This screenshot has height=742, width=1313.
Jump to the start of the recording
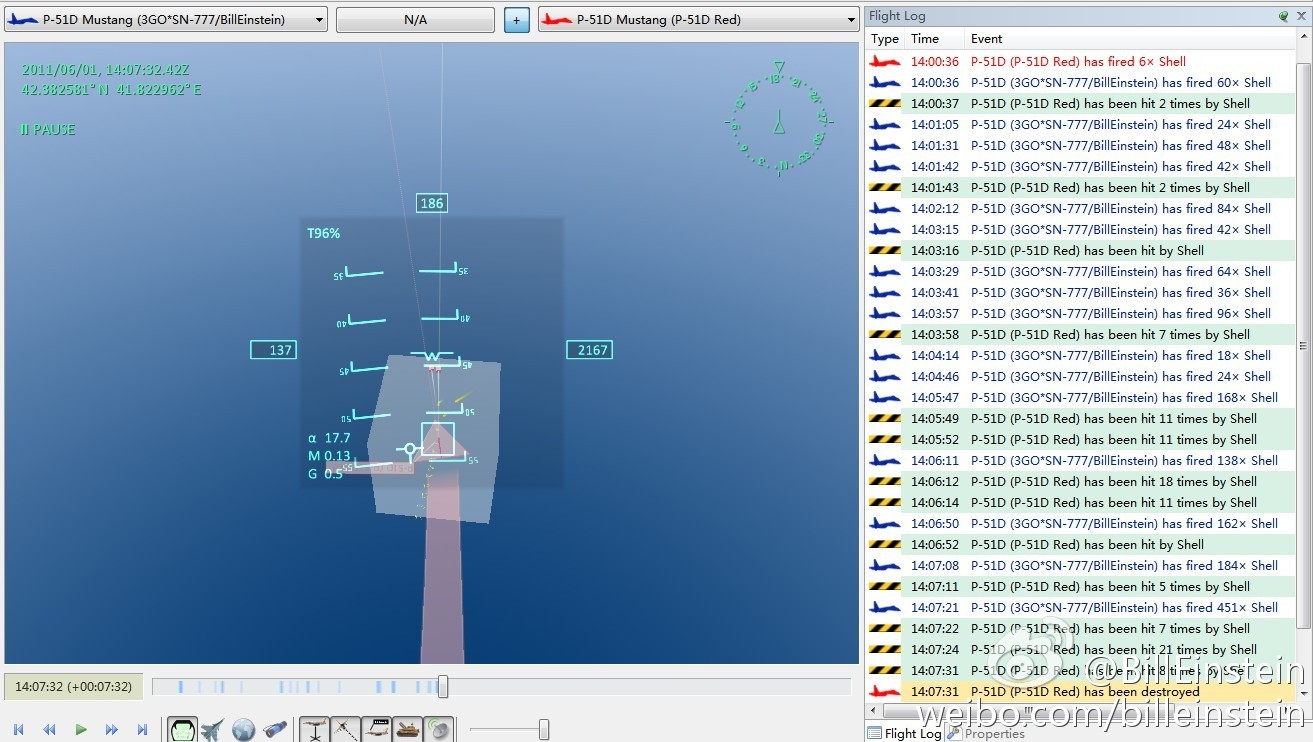(18, 730)
